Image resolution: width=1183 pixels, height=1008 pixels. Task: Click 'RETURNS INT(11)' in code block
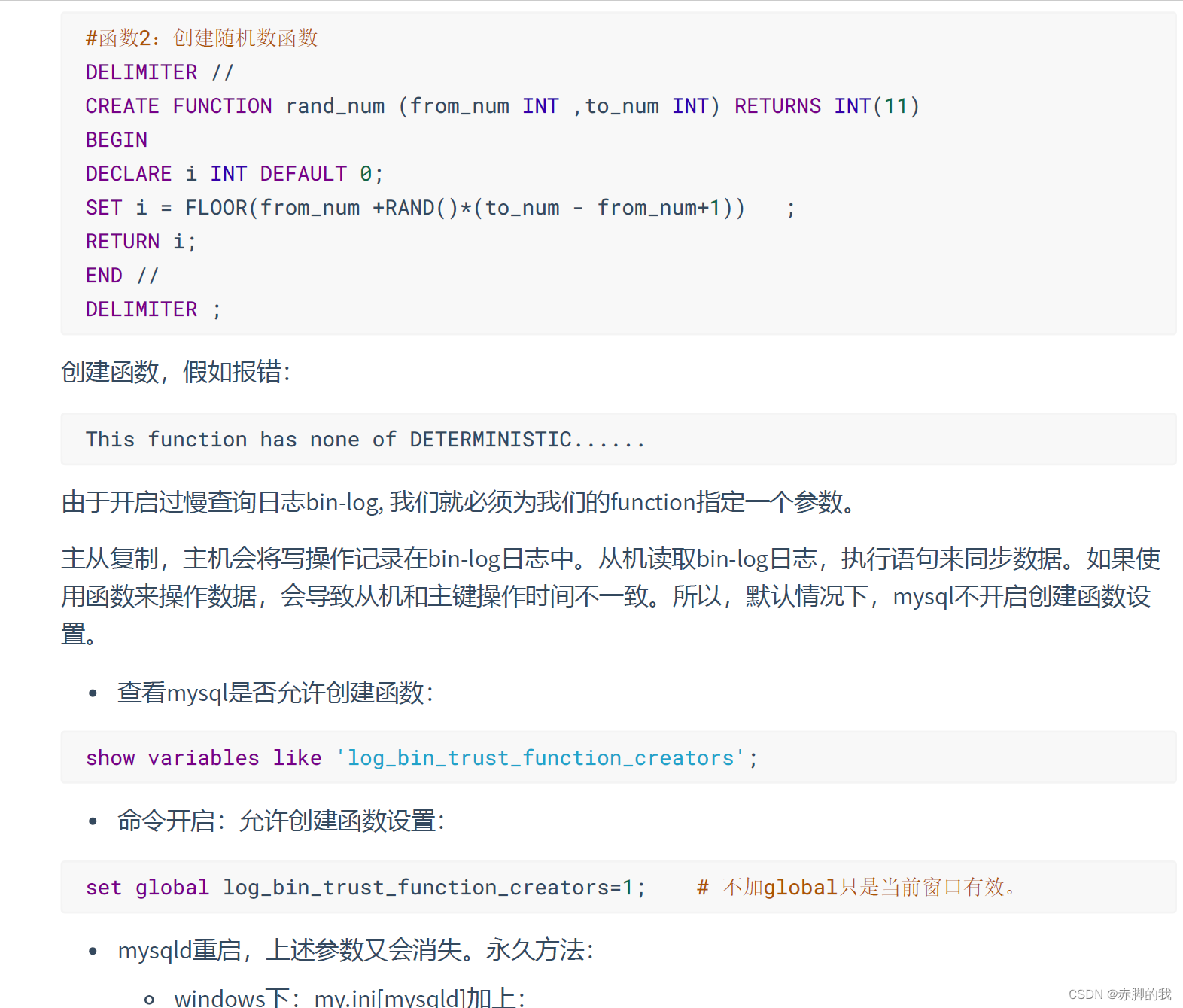coord(827,106)
